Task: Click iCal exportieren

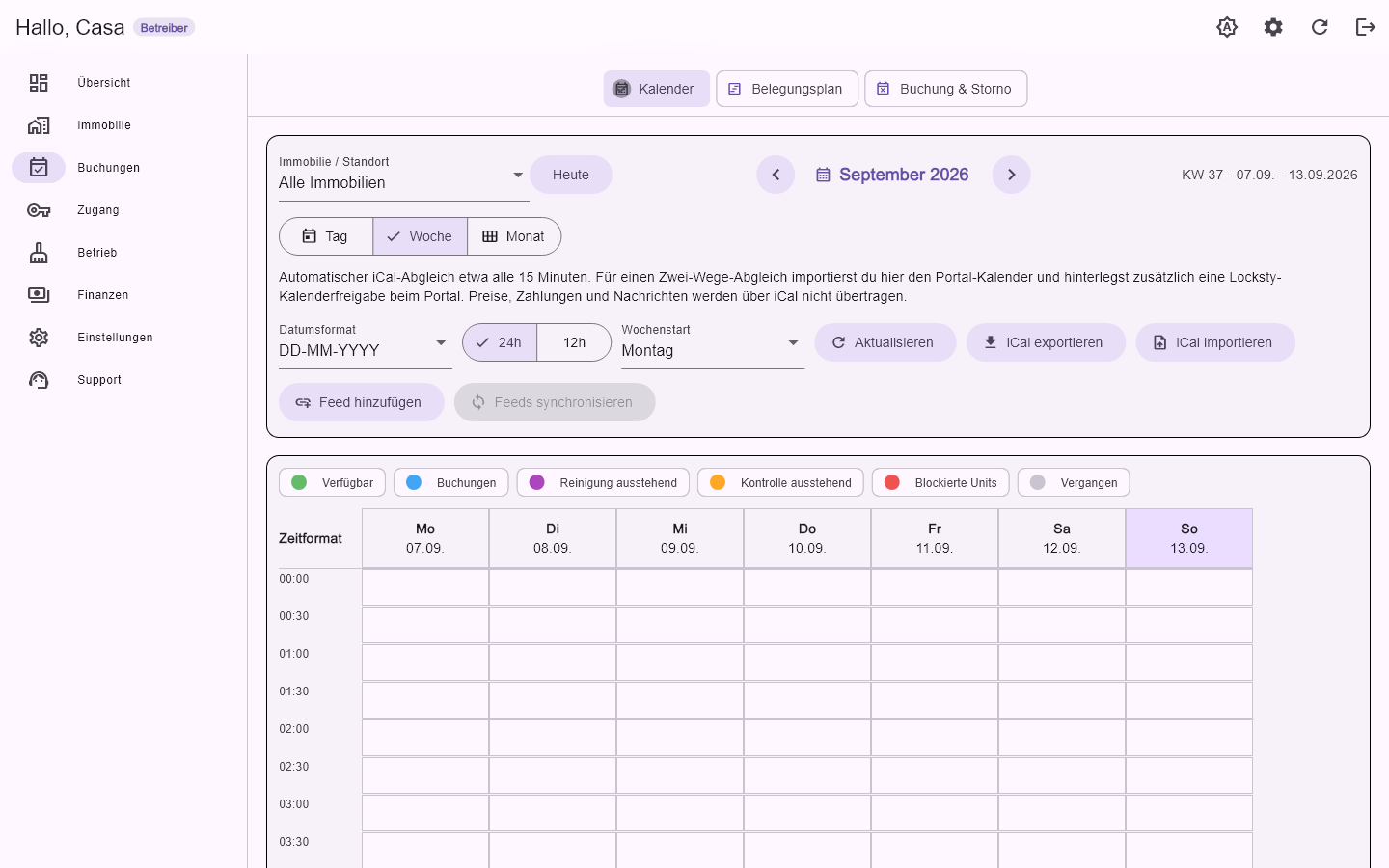Action: [1047, 342]
